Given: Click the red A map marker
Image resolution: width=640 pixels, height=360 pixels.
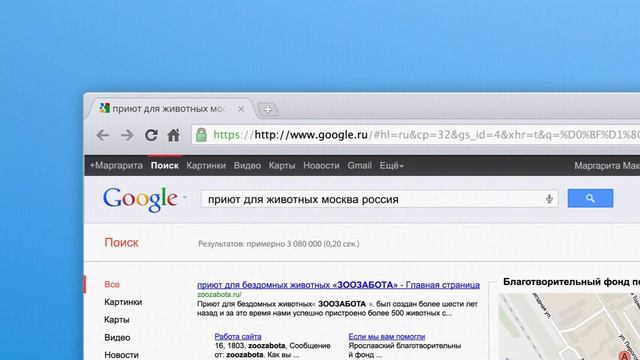Looking at the screenshot, I should click(624, 356).
